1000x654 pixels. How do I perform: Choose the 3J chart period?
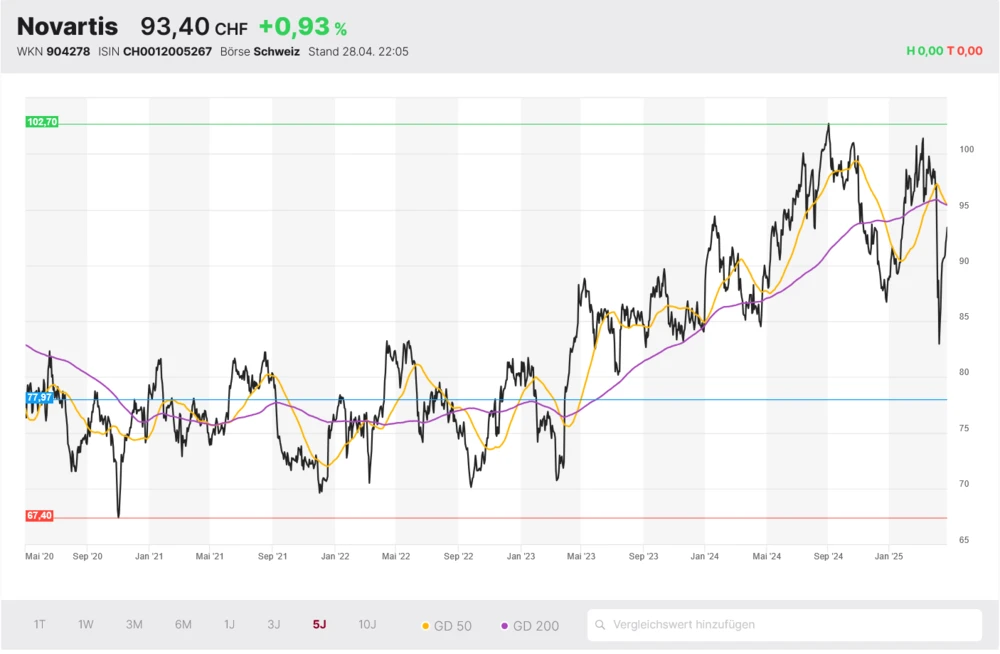(x=273, y=625)
